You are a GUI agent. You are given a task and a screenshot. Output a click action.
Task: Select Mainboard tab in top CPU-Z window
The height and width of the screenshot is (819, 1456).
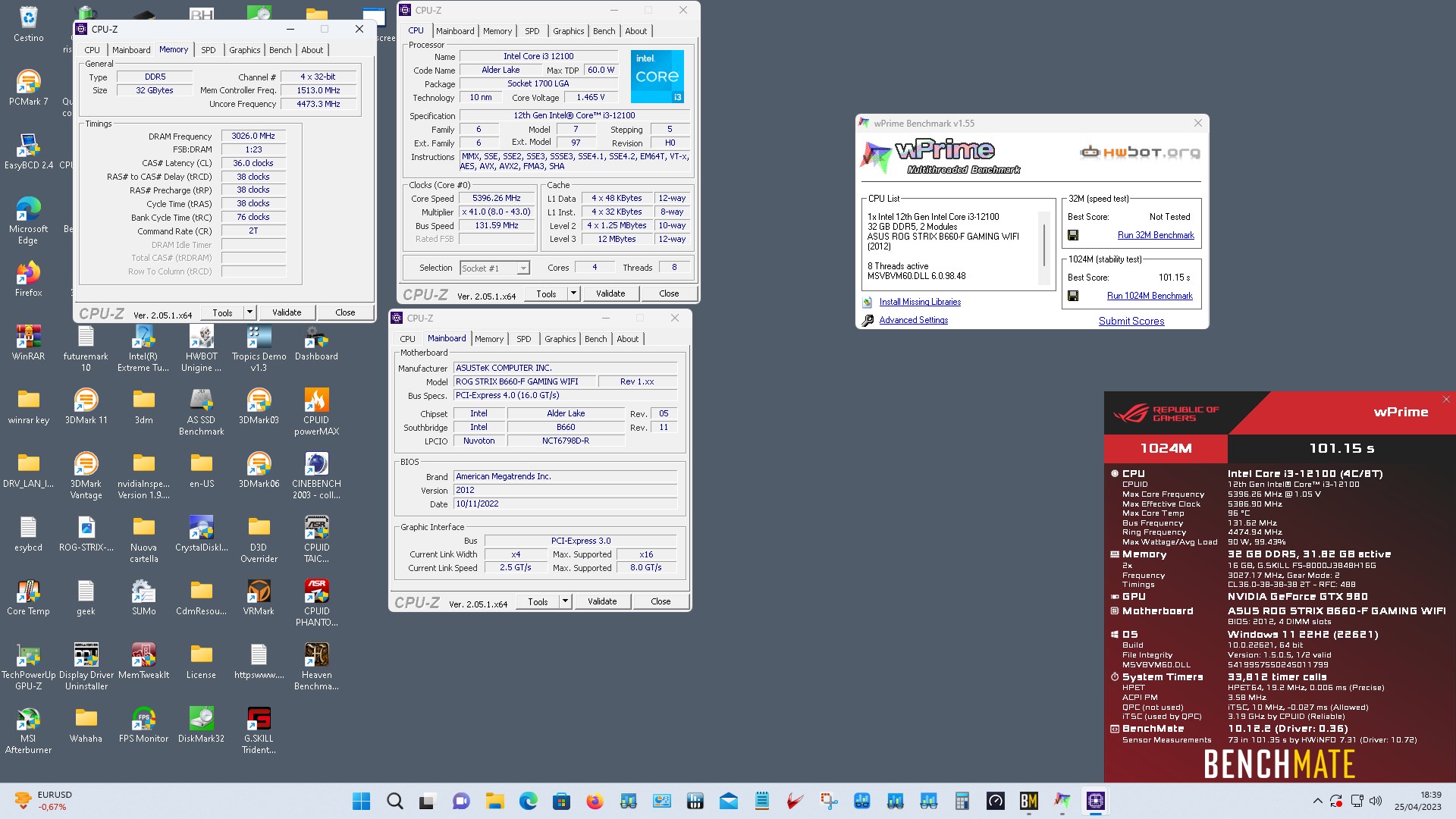point(455,31)
